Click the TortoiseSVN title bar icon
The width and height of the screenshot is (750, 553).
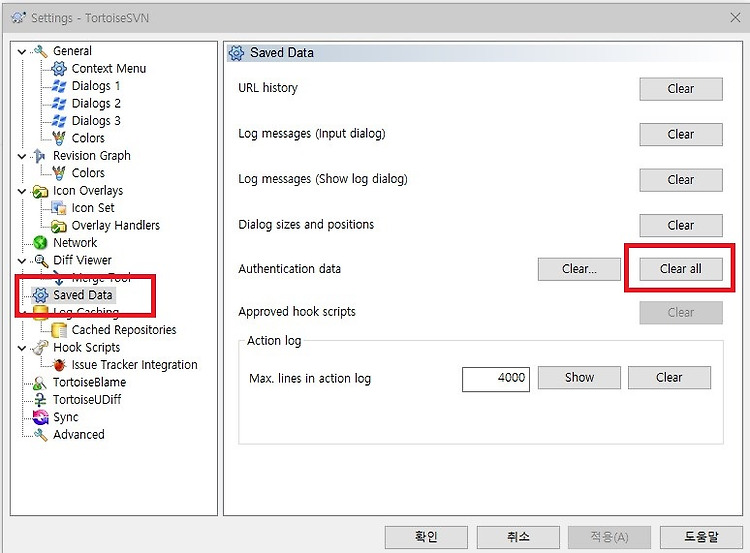tap(18, 18)
